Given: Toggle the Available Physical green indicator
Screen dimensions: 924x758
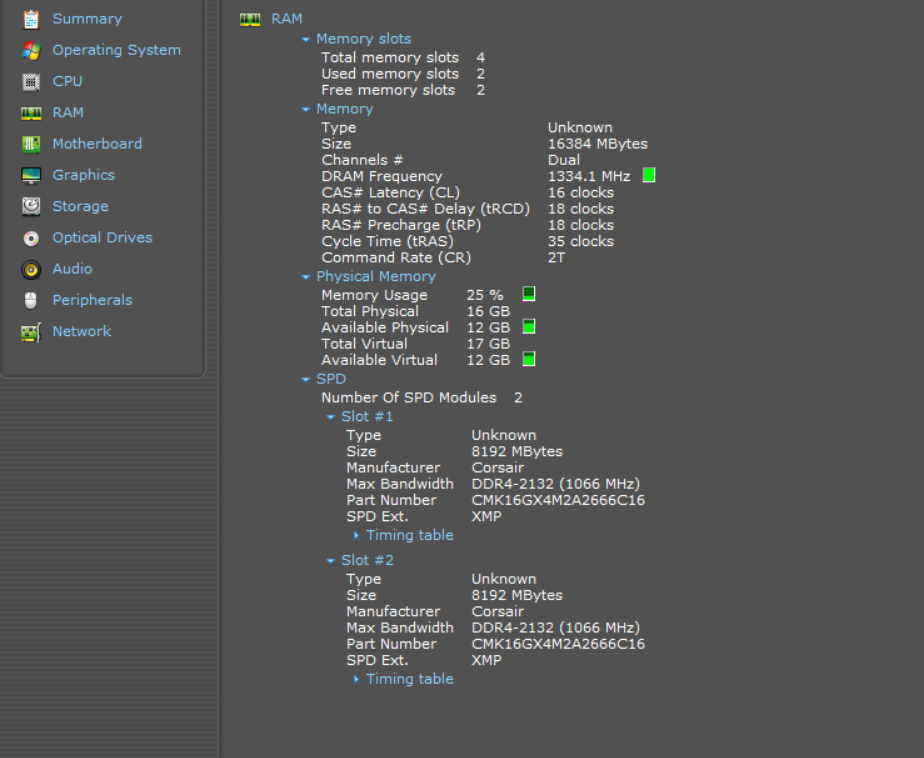Looking at the screenshot, I should coord(529,327).
